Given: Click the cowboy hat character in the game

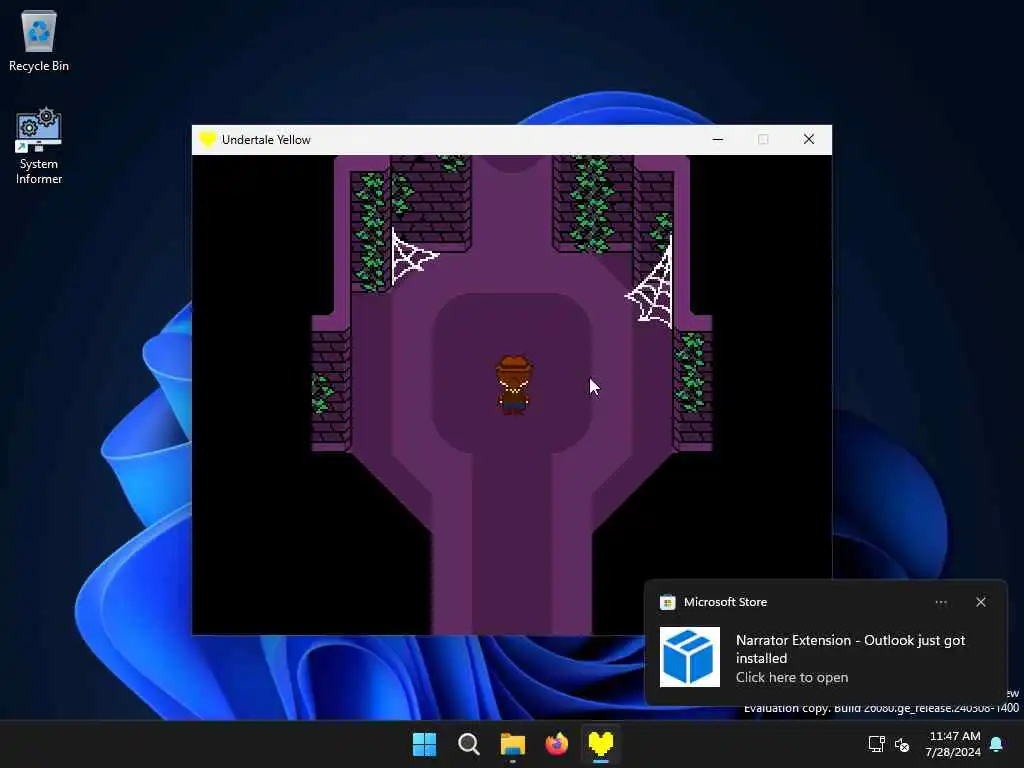Looking at the screenshot, I should 514,385.
